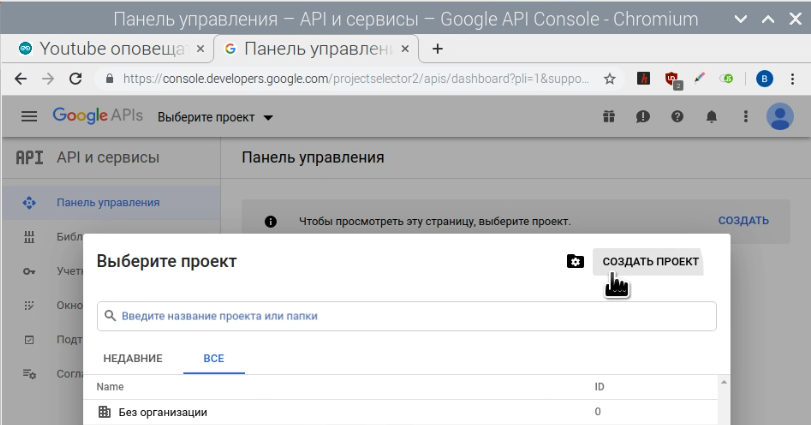Screen dimensions: 811x425
Task: Open the Chromium profile B avatar
Action: point(764,79)
